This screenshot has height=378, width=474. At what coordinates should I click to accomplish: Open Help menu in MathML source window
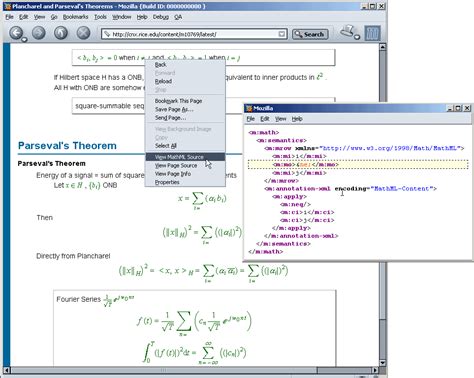tap(297, 119)
